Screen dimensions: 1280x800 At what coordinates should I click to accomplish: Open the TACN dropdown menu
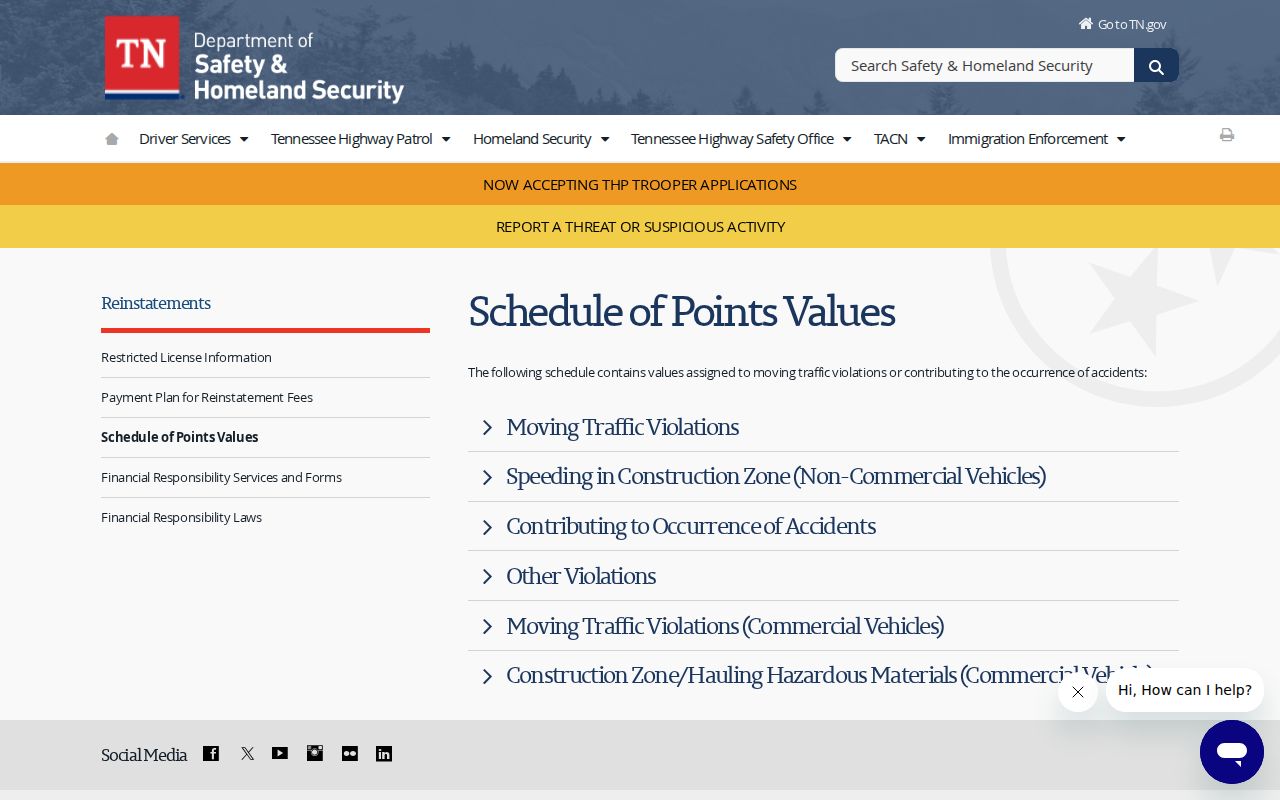tap(900, 139)
